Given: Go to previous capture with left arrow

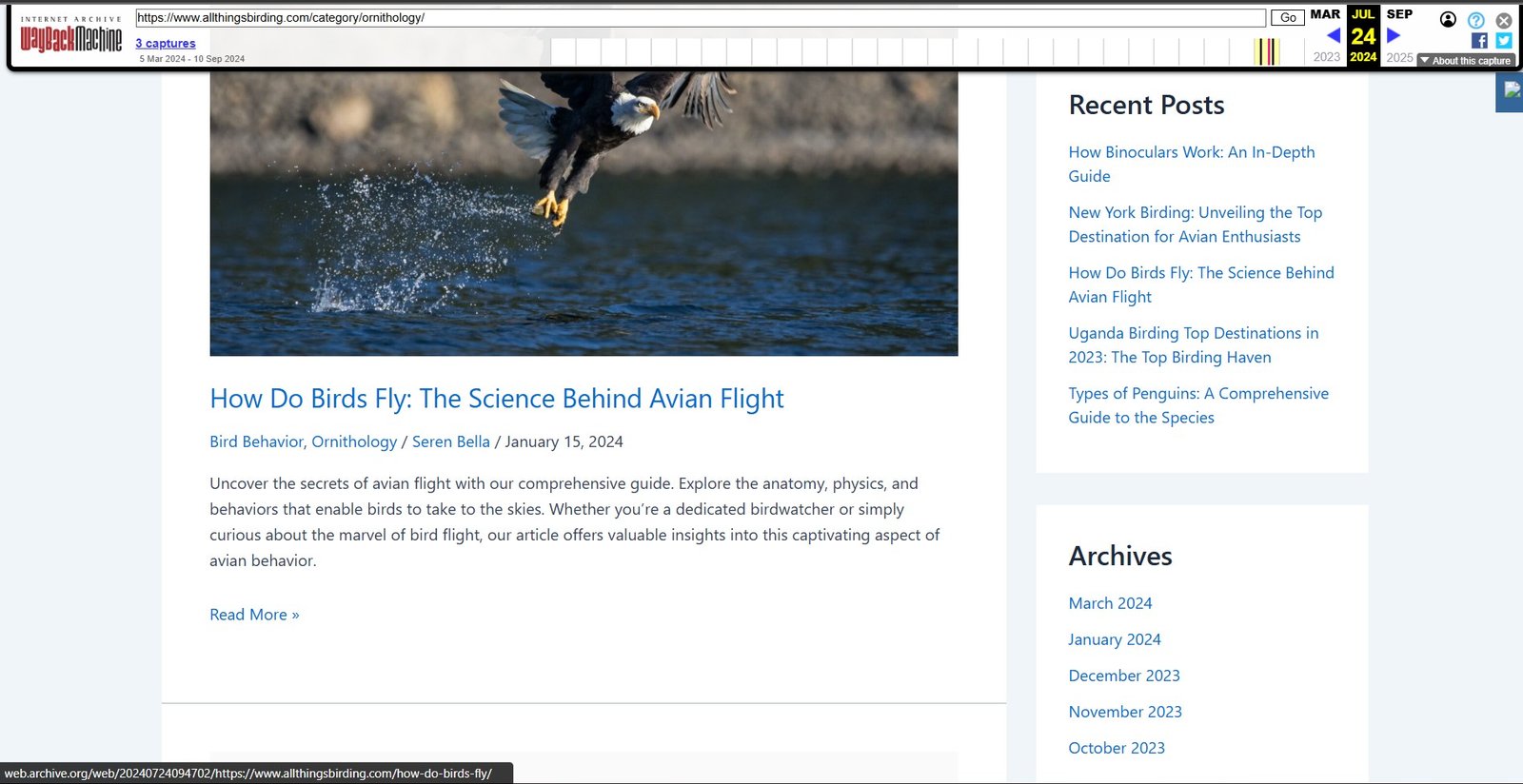Looking at the screenshot, I should click(x=1334, y=36).
